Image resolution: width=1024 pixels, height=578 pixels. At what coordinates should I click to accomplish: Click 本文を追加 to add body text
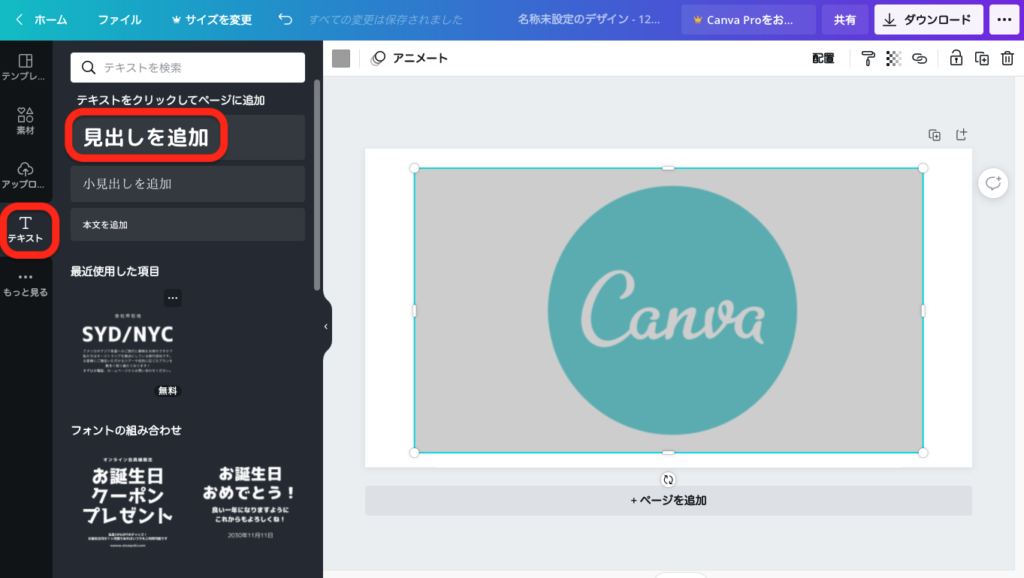point(187,225)
